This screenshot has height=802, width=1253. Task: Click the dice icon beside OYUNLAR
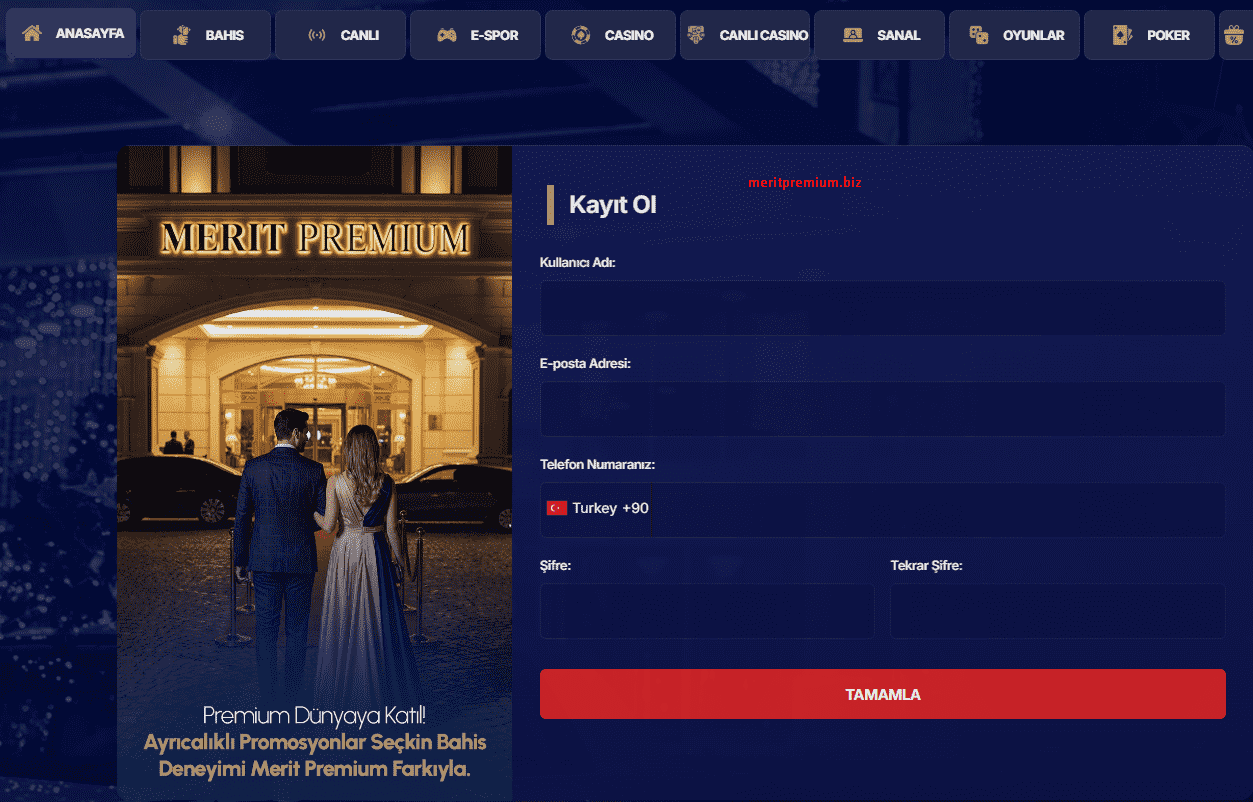(979, 35)
